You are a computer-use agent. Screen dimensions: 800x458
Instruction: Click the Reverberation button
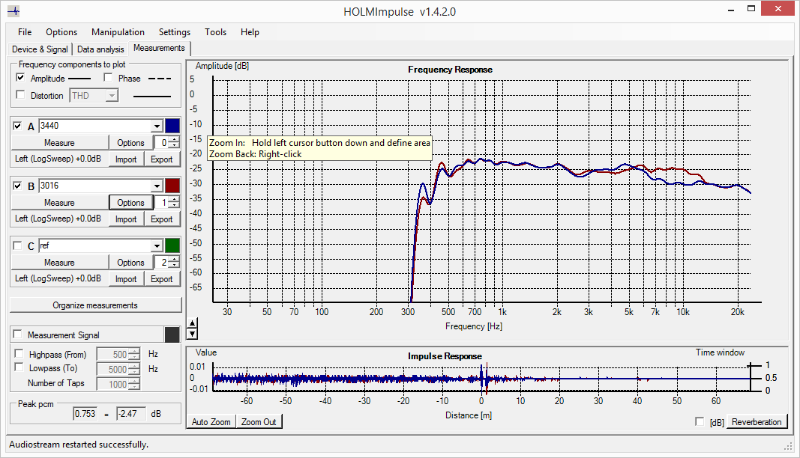point(756,422)
